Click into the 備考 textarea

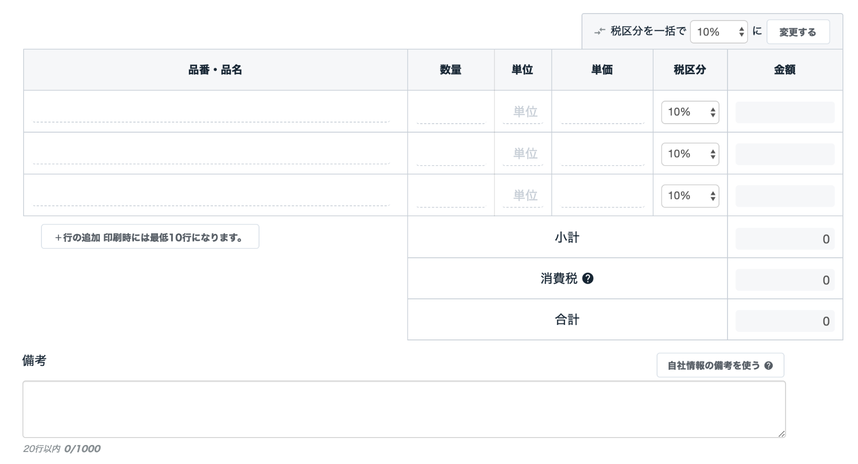point(403,408)
